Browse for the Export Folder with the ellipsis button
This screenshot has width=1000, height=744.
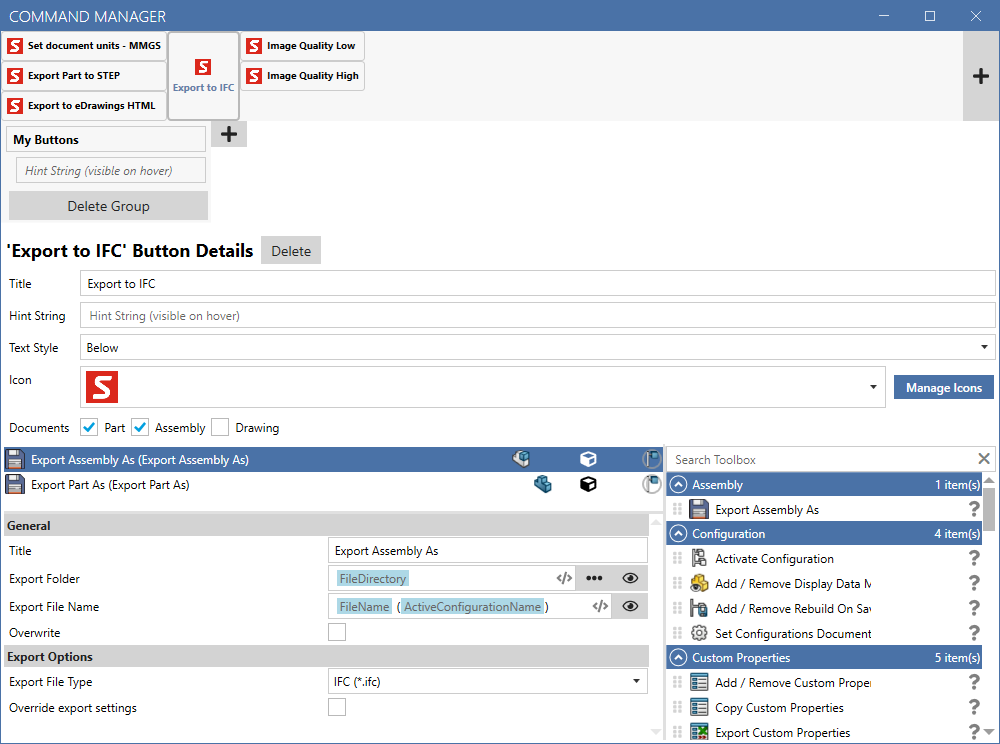point(594,578)
